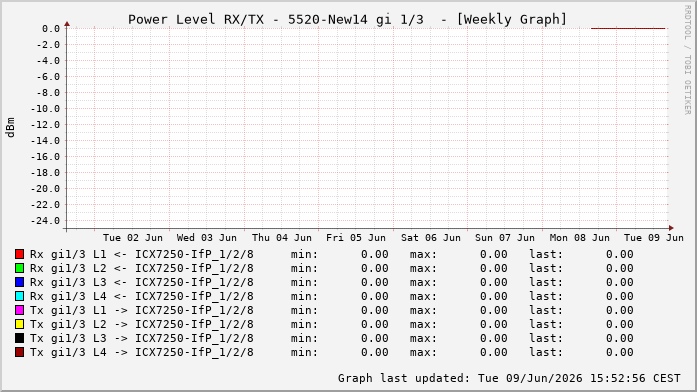Click the red Rx L1 legend swatch
The width and height of the screenshot is (697, 392).
tap(19, 254)
